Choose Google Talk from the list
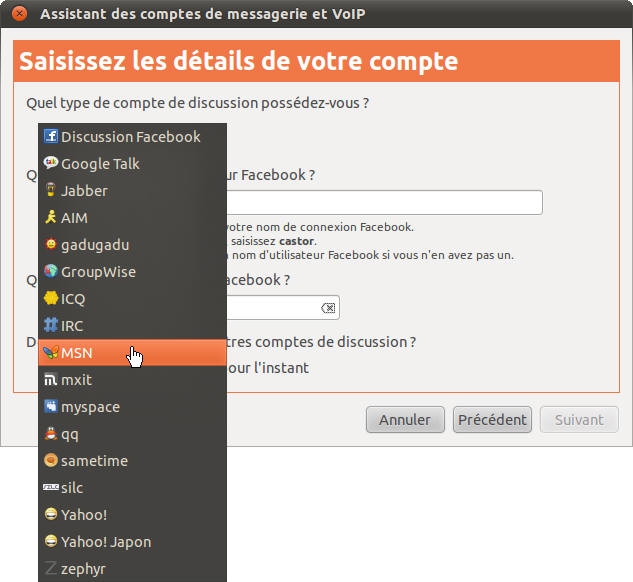 [x=132, y=163]
